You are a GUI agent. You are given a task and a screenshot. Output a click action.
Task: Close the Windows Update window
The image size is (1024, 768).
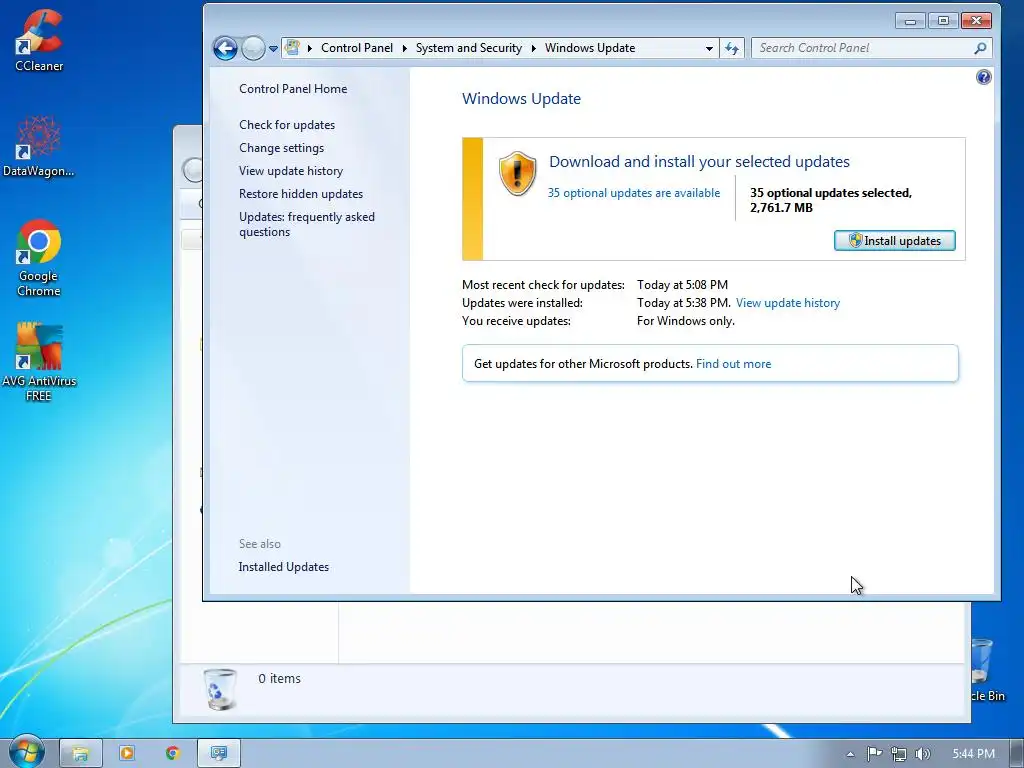976,21
